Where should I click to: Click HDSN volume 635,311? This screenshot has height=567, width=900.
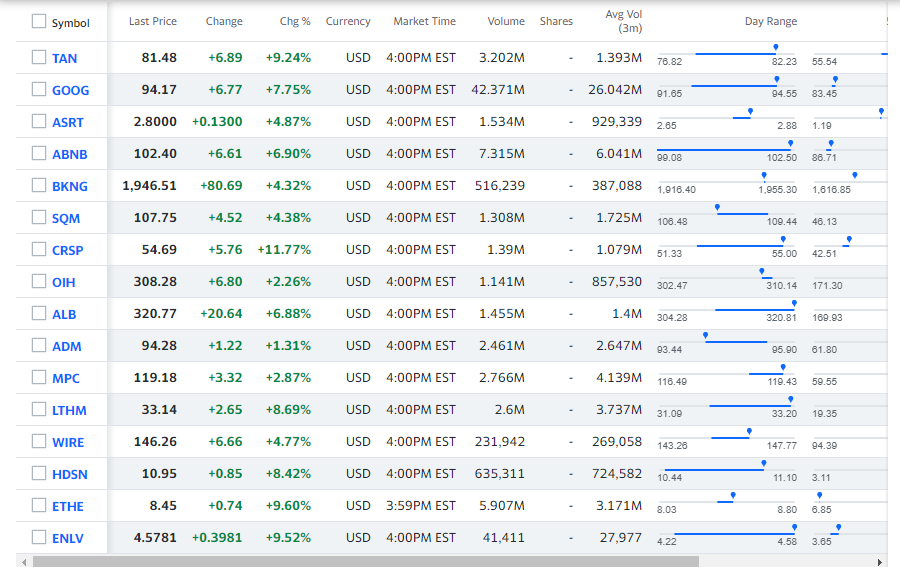click(x=499, y=473)
